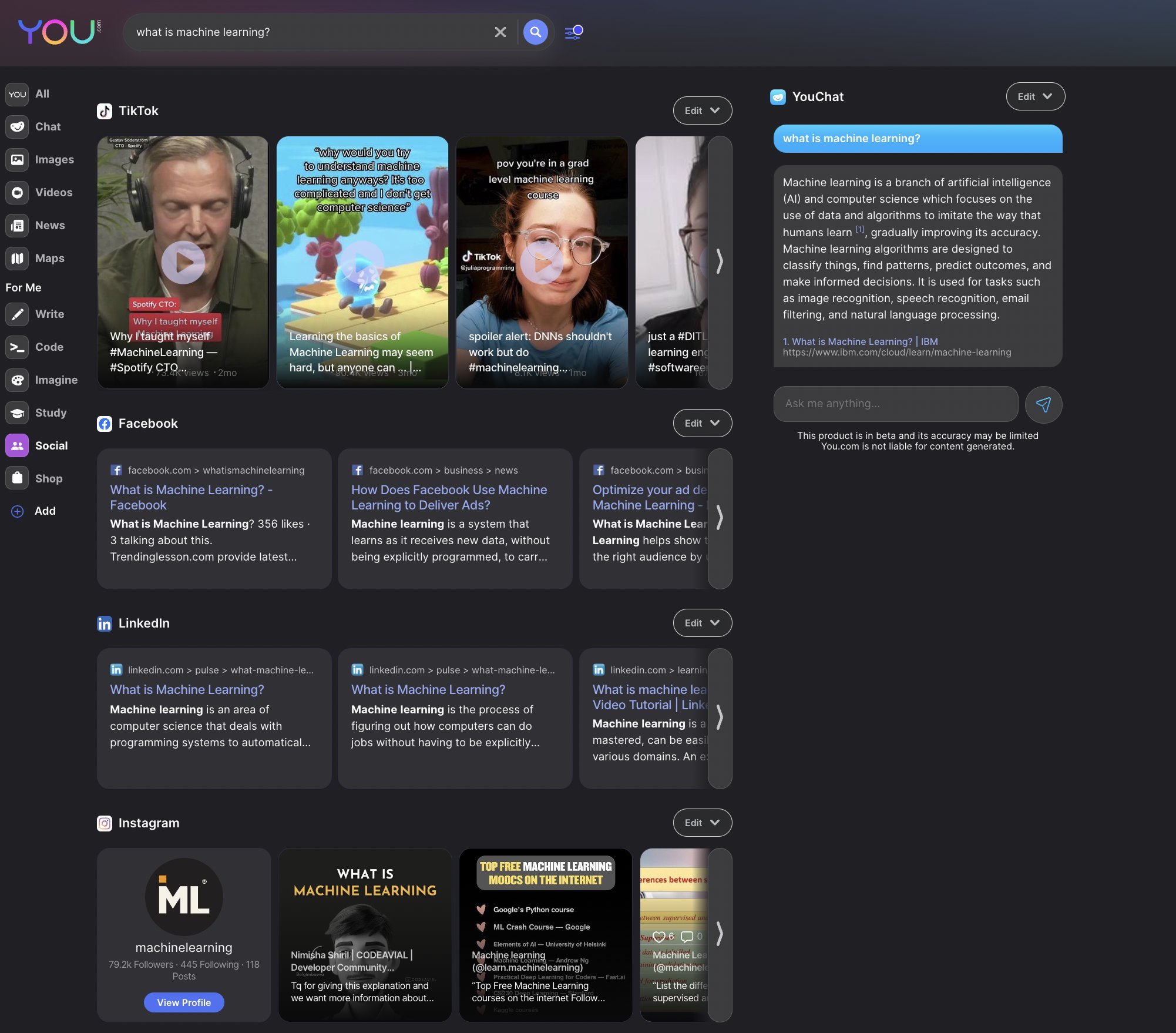Click the Code terminal icon

tap(17, 347)
